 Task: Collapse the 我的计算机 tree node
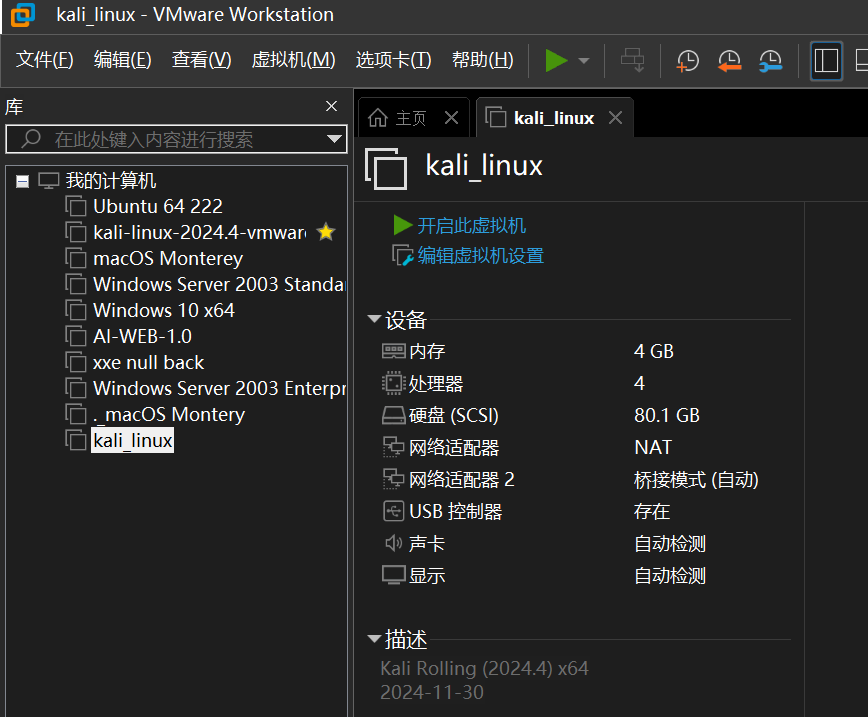point(22,181)
